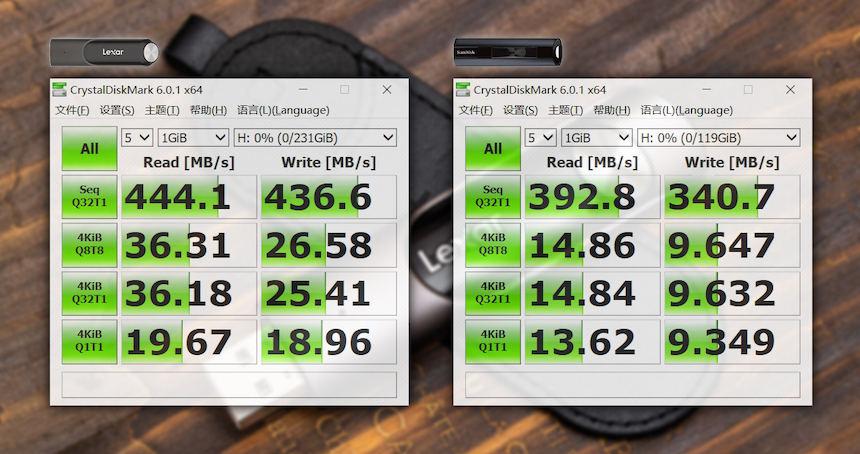
Task: Expand test count dropdown in right window
Action: coord(540,138)
